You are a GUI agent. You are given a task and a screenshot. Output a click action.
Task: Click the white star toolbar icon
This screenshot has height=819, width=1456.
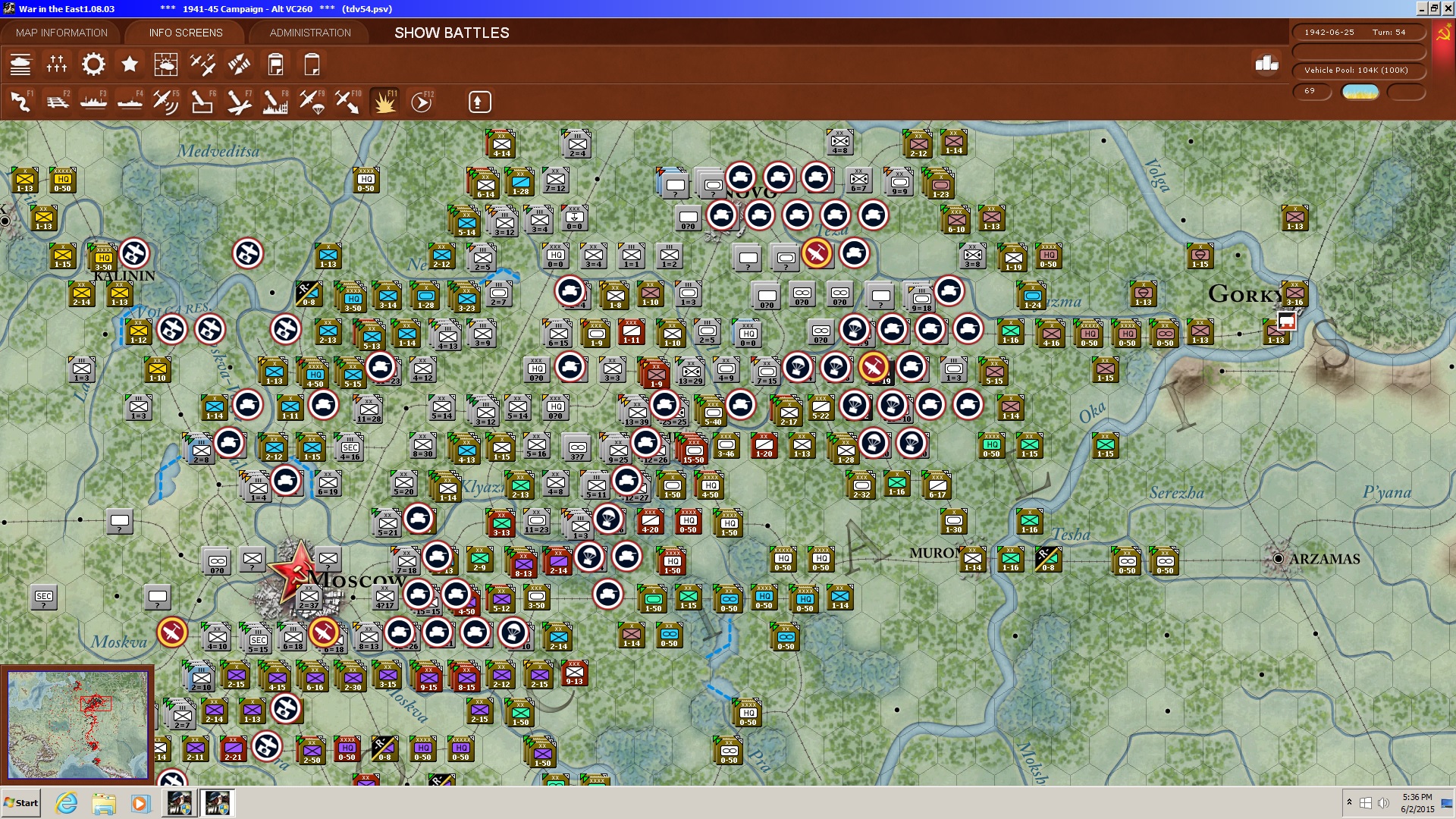click(x=130, y=64)
